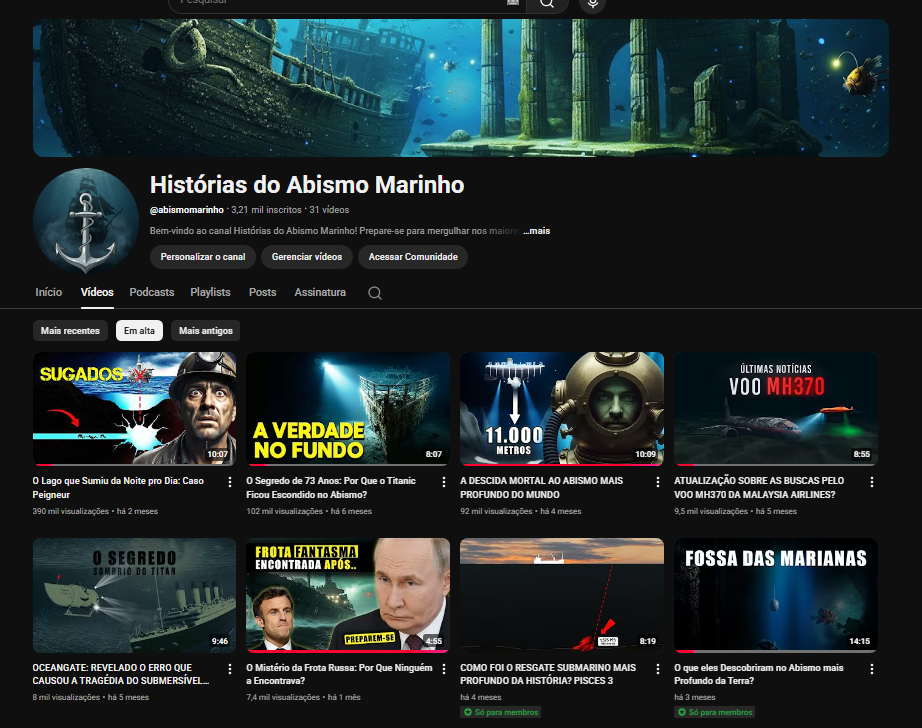This screenshot has width=922, height=728.
Task: Click Personalizar o canal button
Action: tap(203, 257)
